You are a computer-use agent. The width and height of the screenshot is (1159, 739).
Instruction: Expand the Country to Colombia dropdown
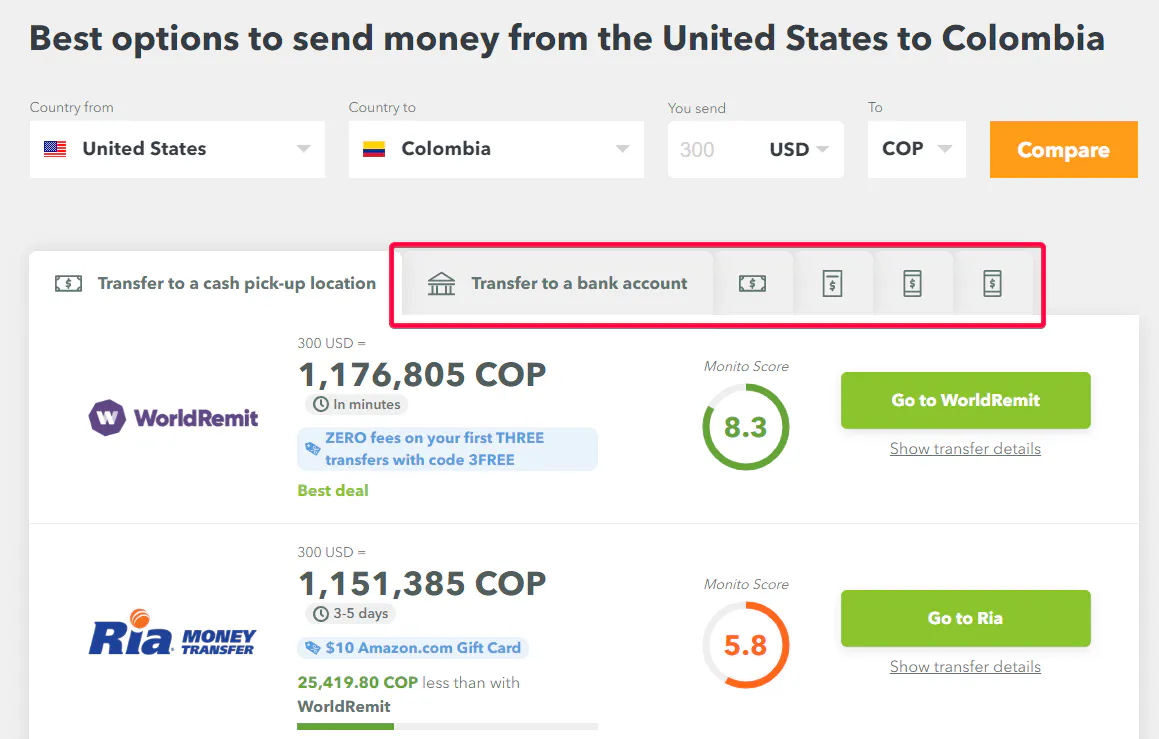click(496, 150)
